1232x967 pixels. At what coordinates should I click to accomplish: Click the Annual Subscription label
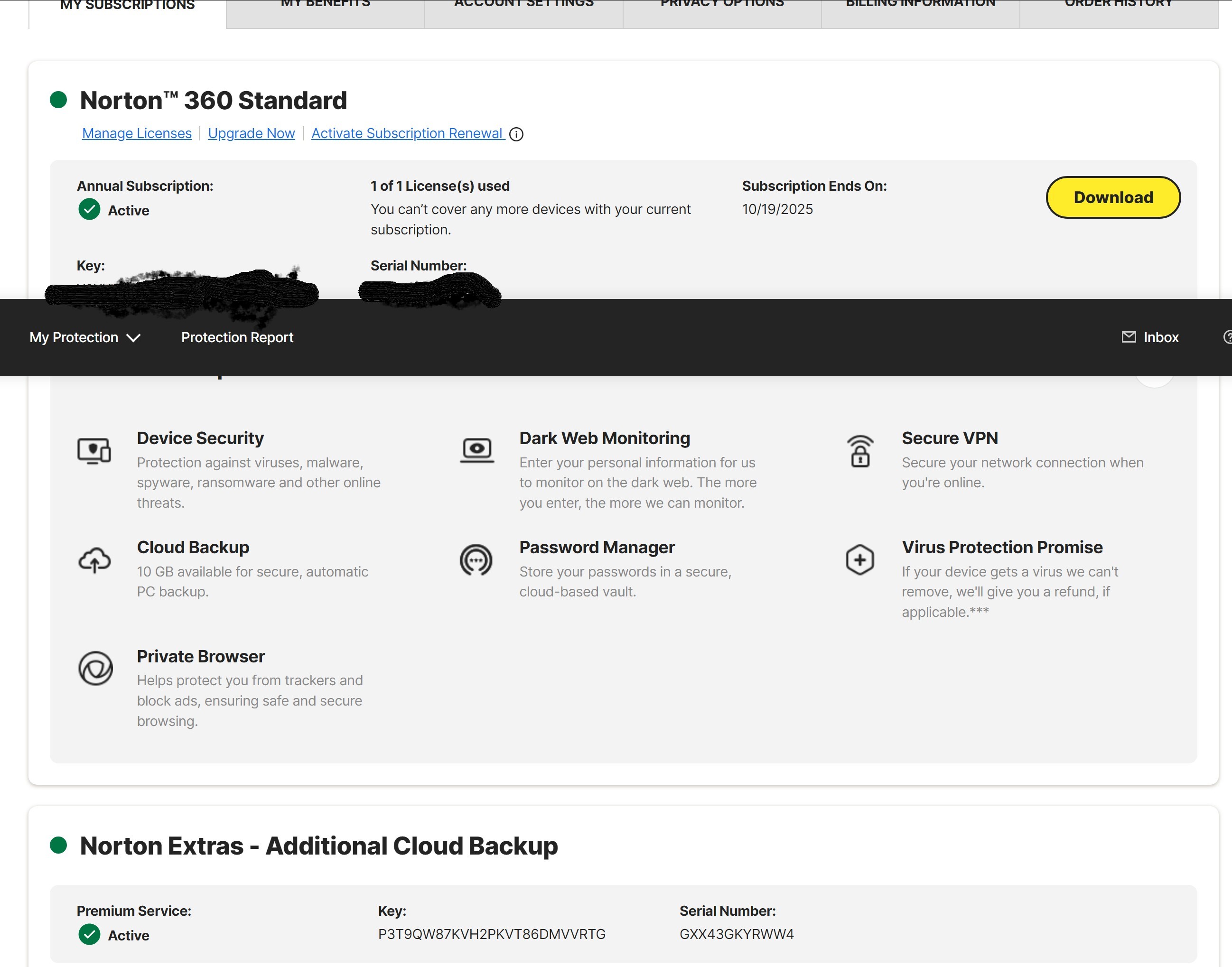pos(145,186)
